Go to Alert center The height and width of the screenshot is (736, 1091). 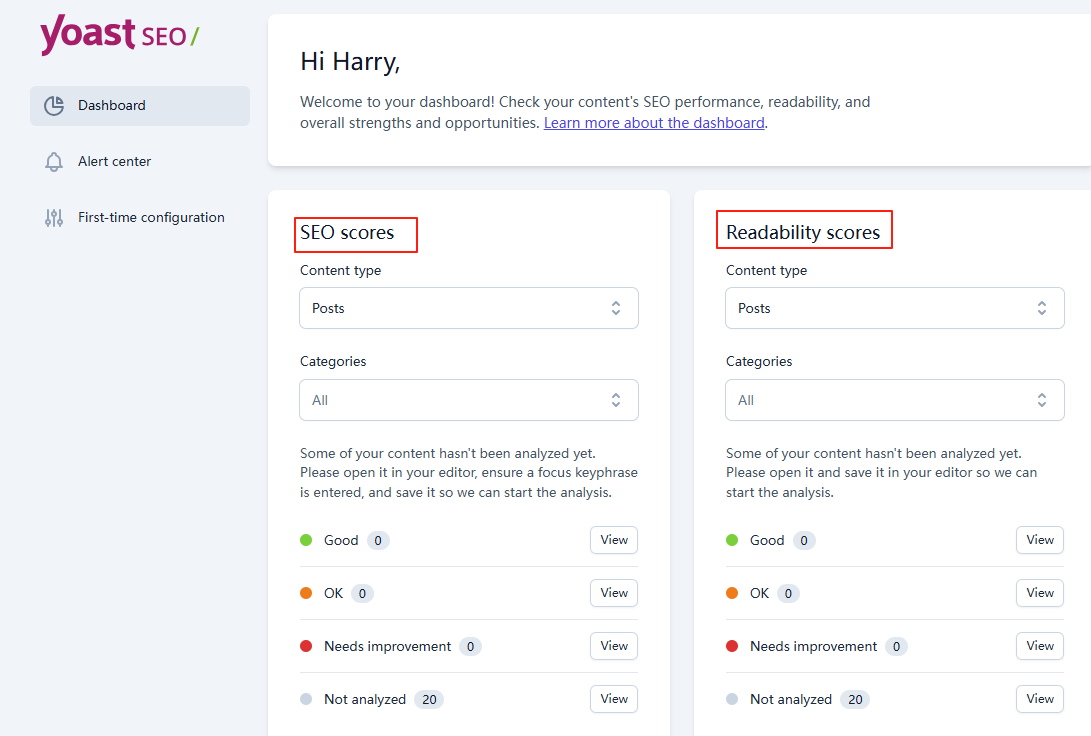click(x=114, y=161)
